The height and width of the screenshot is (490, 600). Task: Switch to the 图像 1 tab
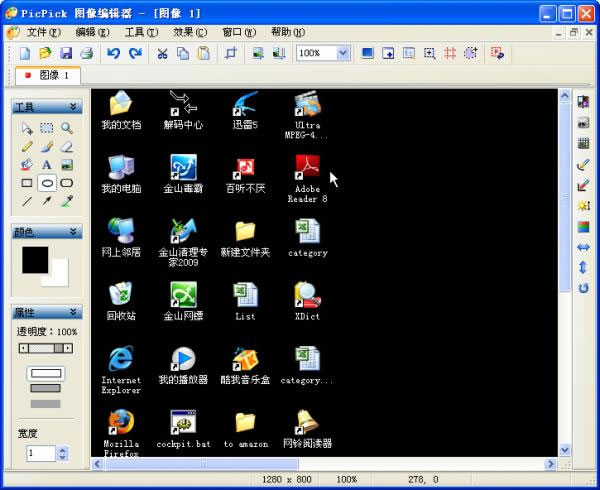(x=48, y=75)
